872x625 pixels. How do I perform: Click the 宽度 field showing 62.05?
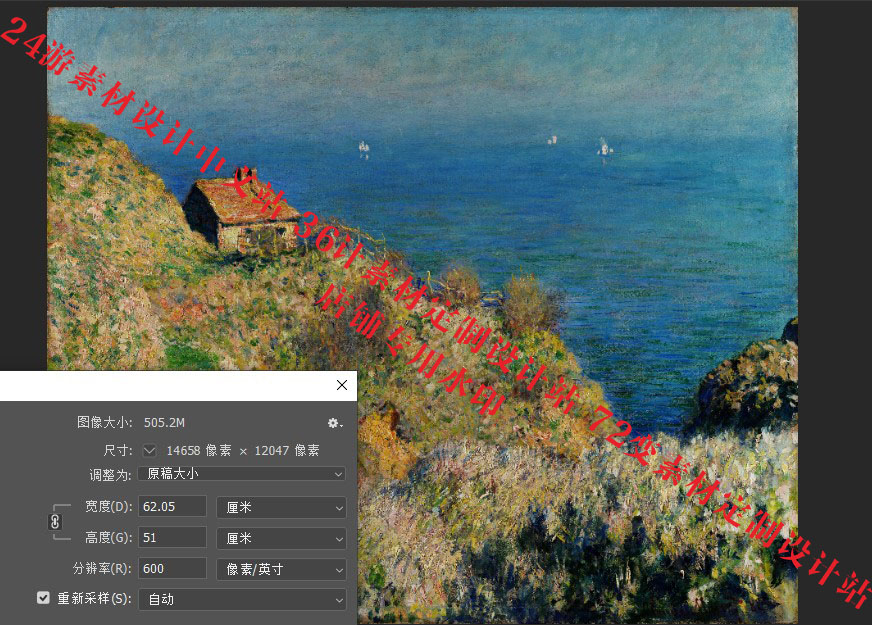click(x=172, y=507)
